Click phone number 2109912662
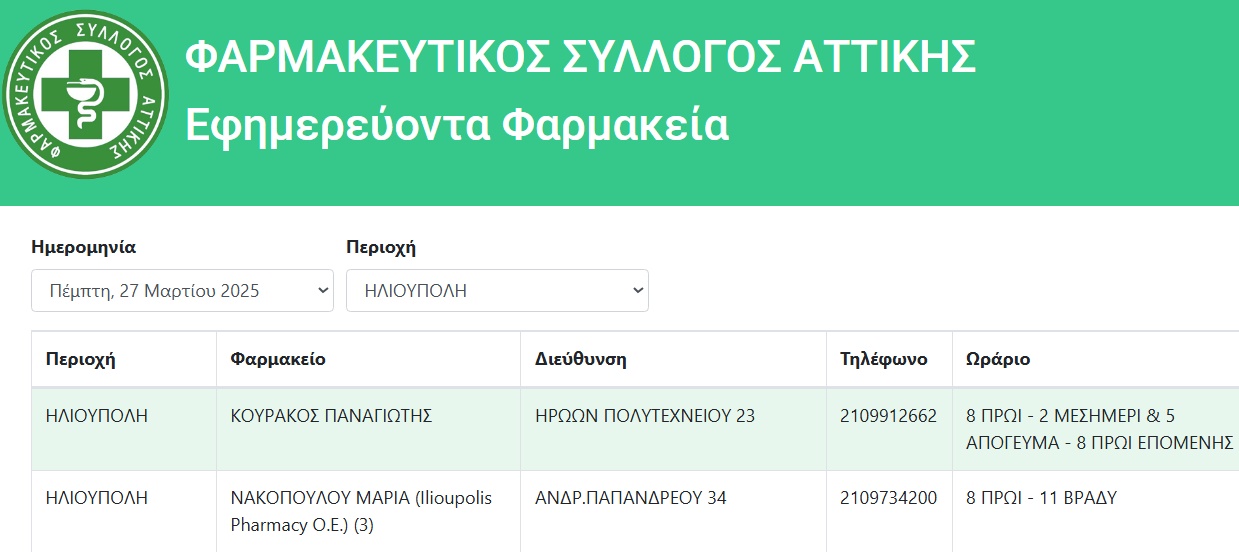This screenshot has height=552, width=1239. coord(889,416)
